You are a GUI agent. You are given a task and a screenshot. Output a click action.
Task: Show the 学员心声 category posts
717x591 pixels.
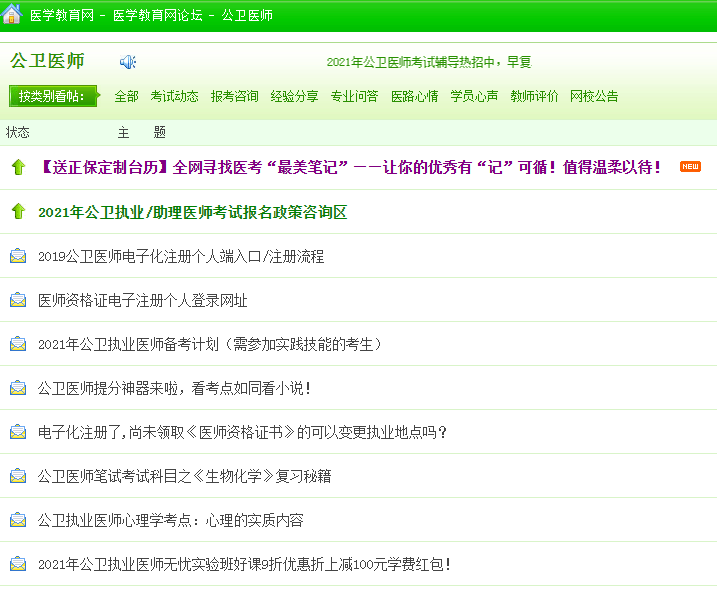coord(474,96)
